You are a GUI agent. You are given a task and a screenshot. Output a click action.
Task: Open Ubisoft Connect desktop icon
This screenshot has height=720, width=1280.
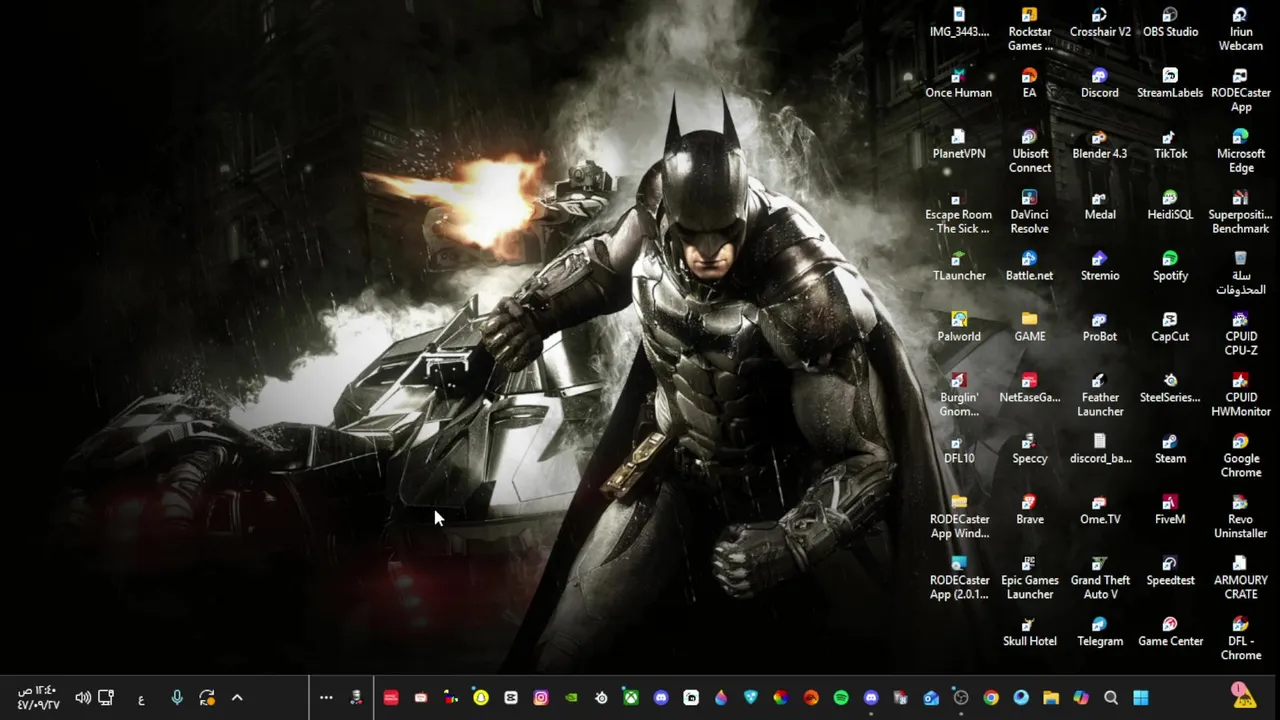click(x=1029, y=151)
